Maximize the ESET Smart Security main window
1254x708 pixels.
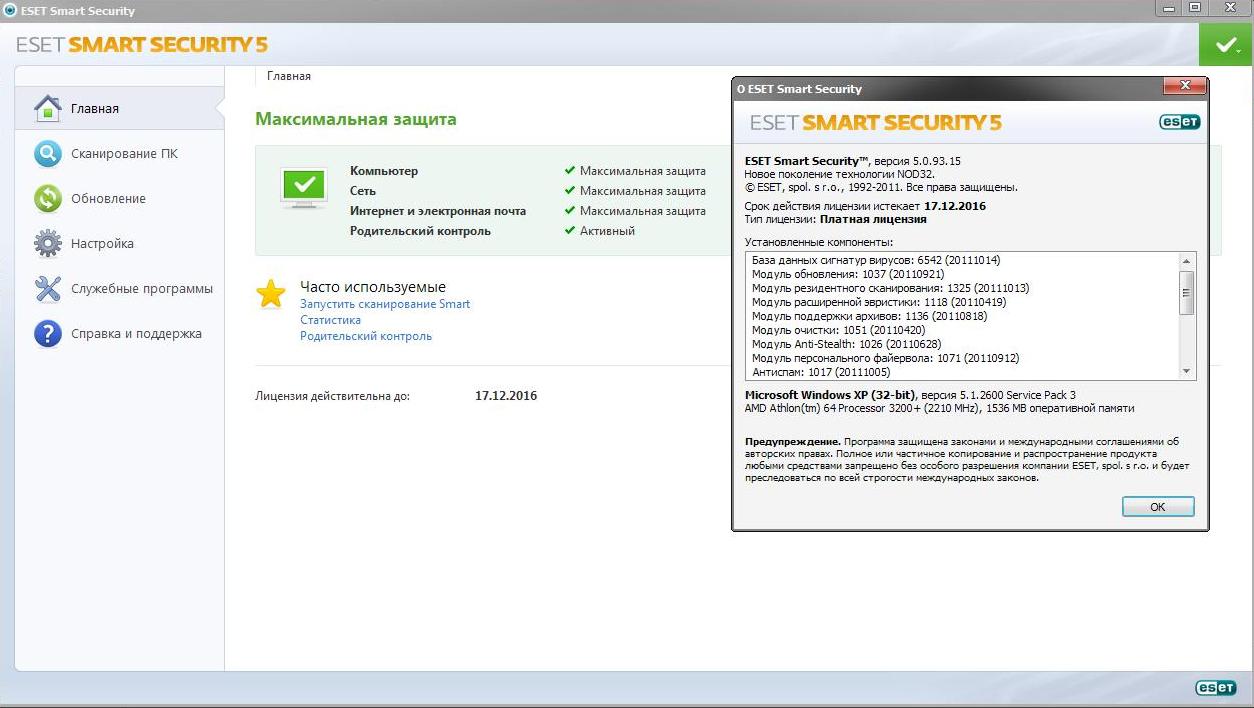pyautogui.click(x=1194, y=8)
